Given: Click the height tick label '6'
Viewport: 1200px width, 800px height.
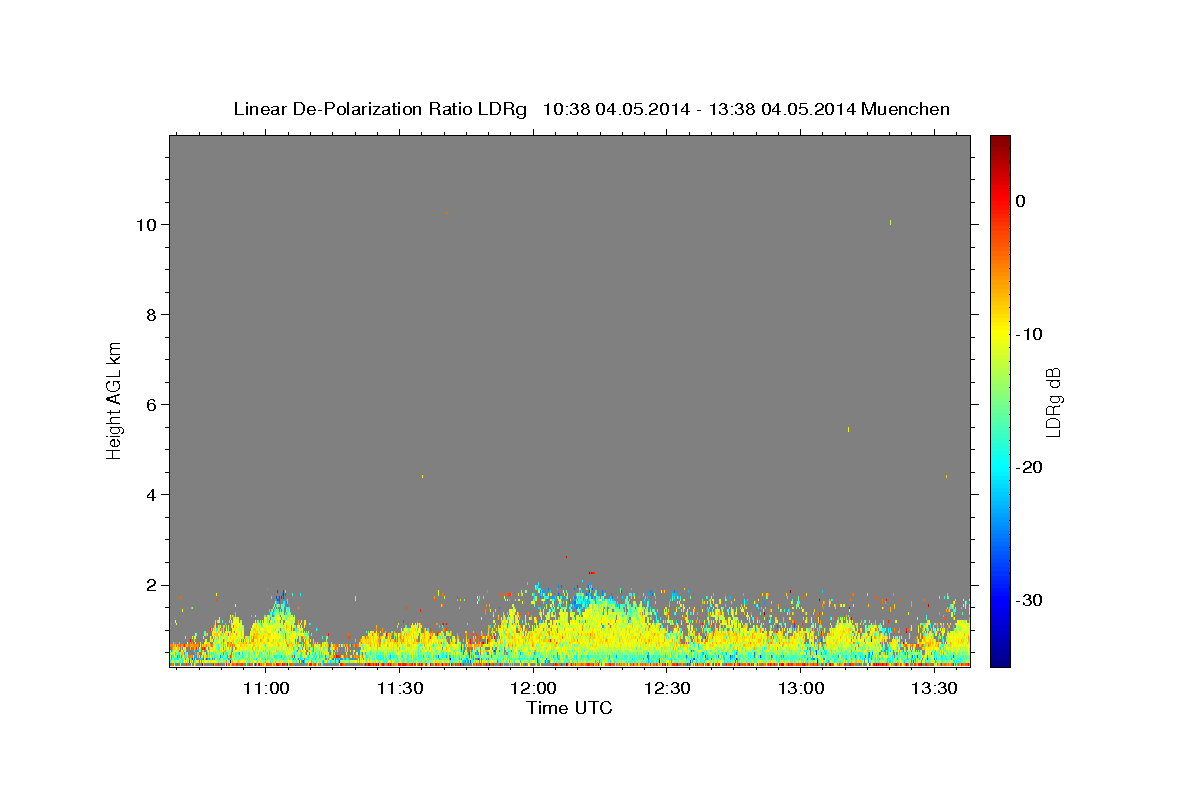Looking at the screenshot, I should (150, 404).
